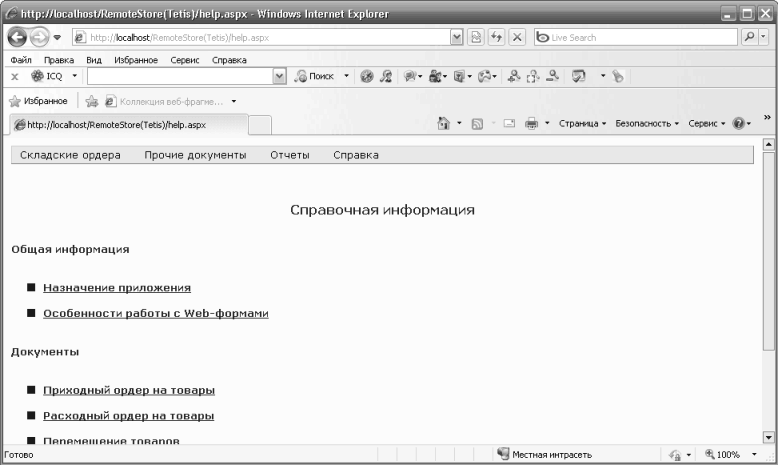778x465 pixels.
Task: Open Коллекция веб-фрагментов favorites link
Action: coord(164,101)
